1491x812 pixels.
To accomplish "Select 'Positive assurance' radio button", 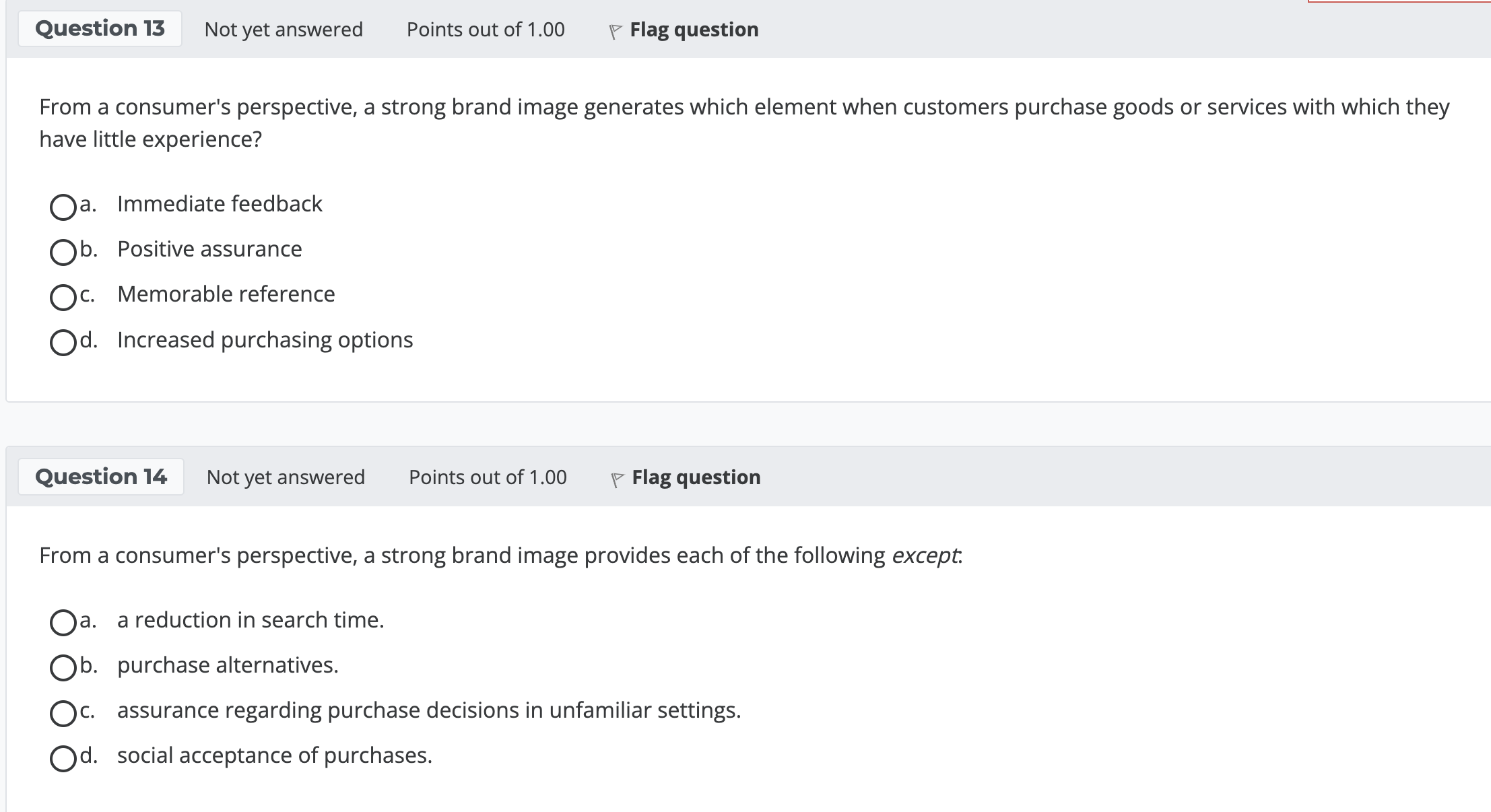I will click(63, 252).
